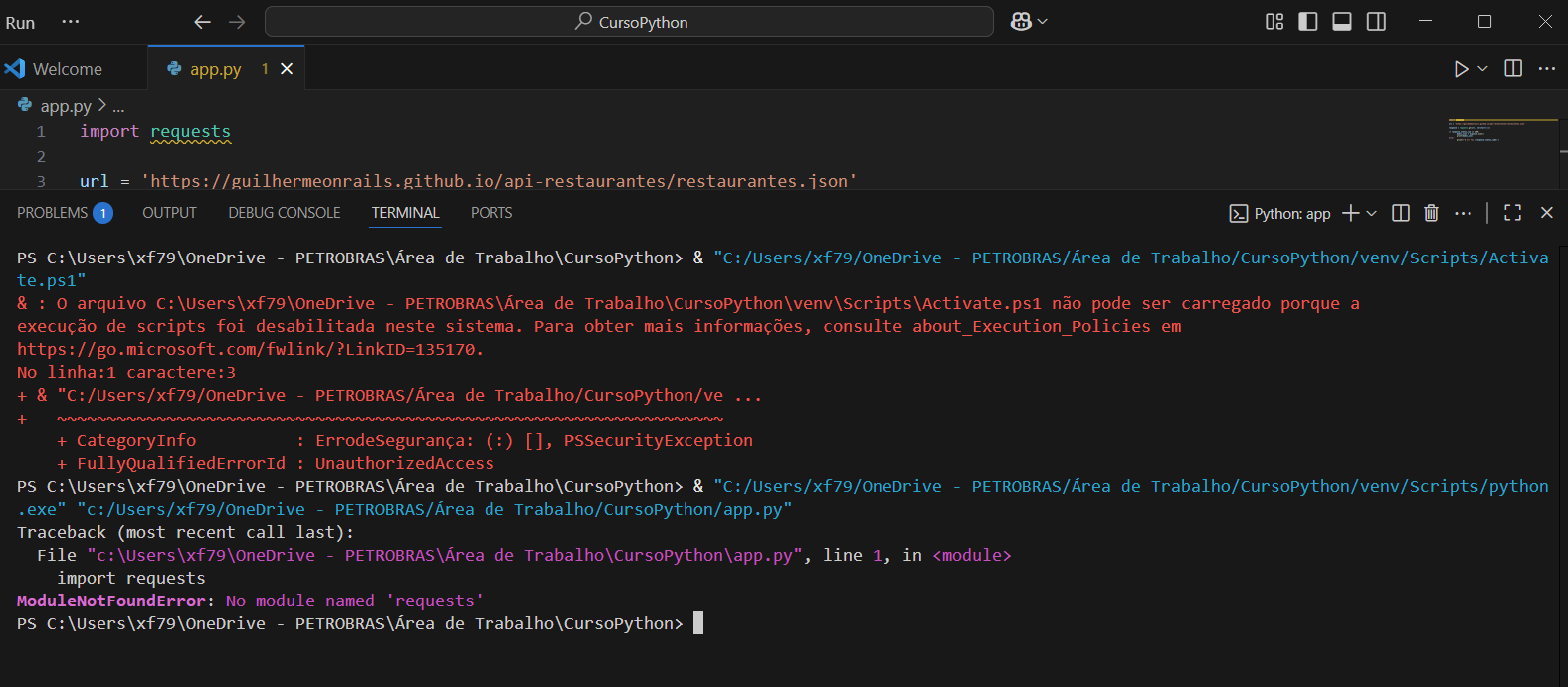This screenshot has width=1568, height=687.
Task: Select the app.py editor tab
Action: (x=215, y=69)
